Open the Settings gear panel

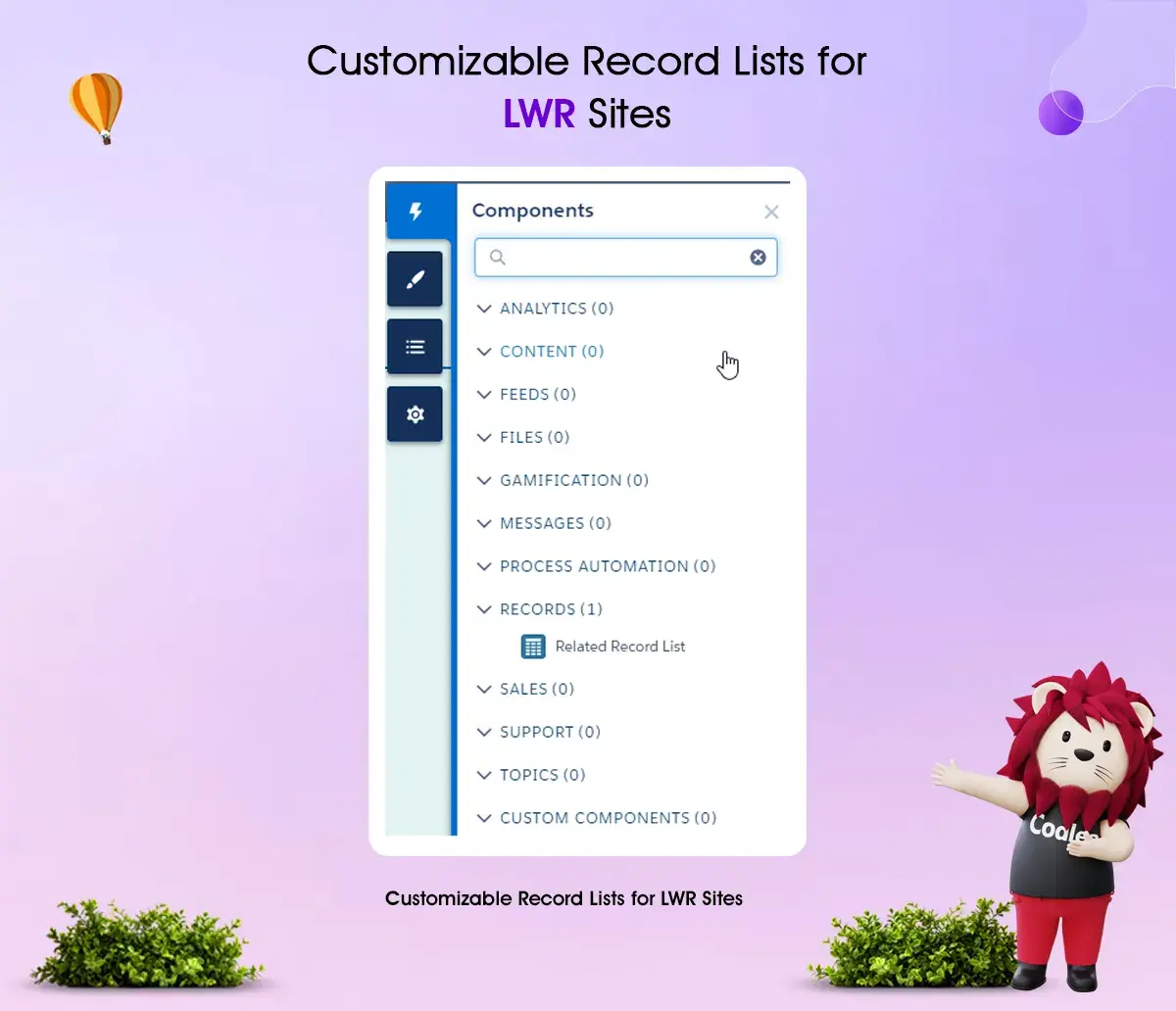[416, 414]
